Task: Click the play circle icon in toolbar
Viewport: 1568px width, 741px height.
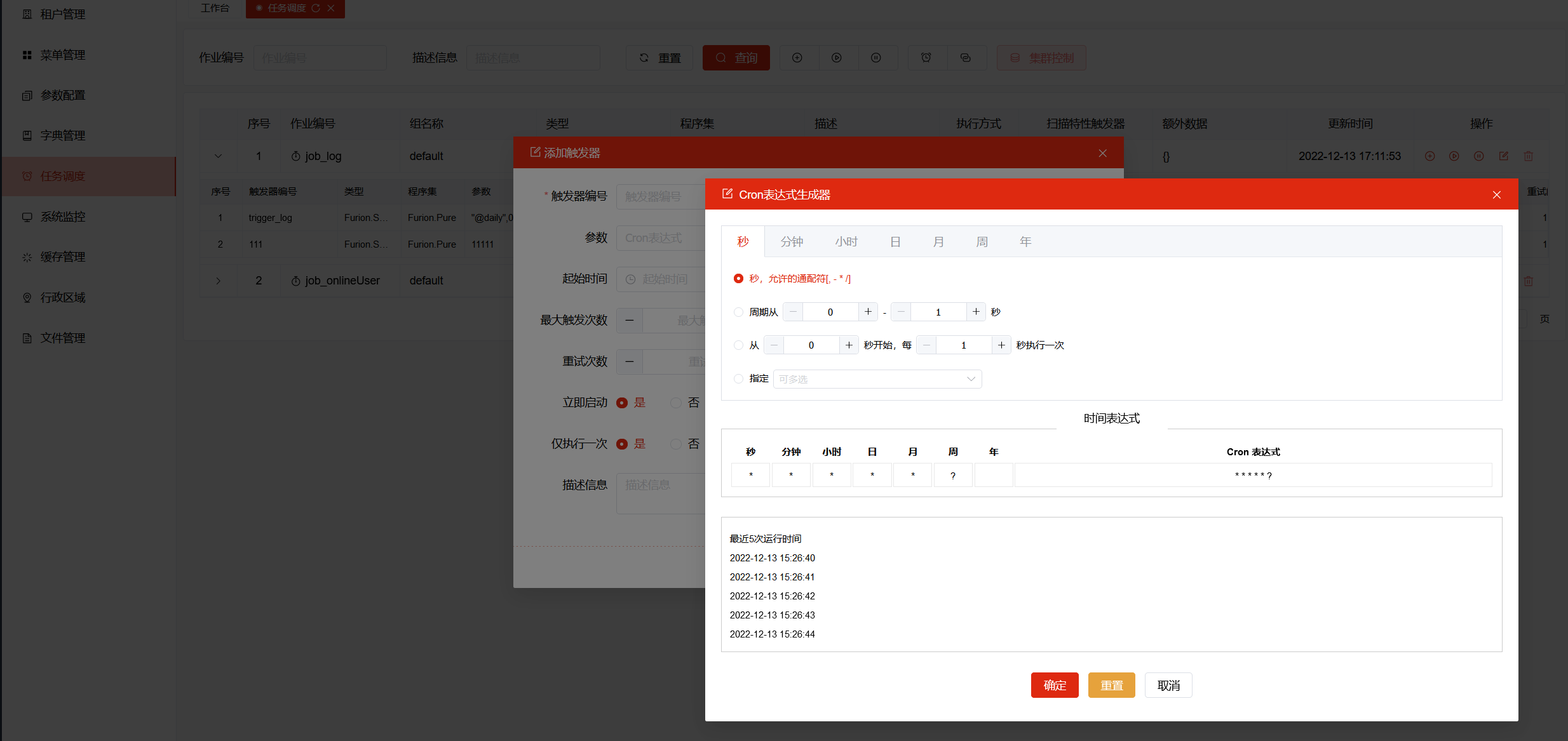Action: 837,58
